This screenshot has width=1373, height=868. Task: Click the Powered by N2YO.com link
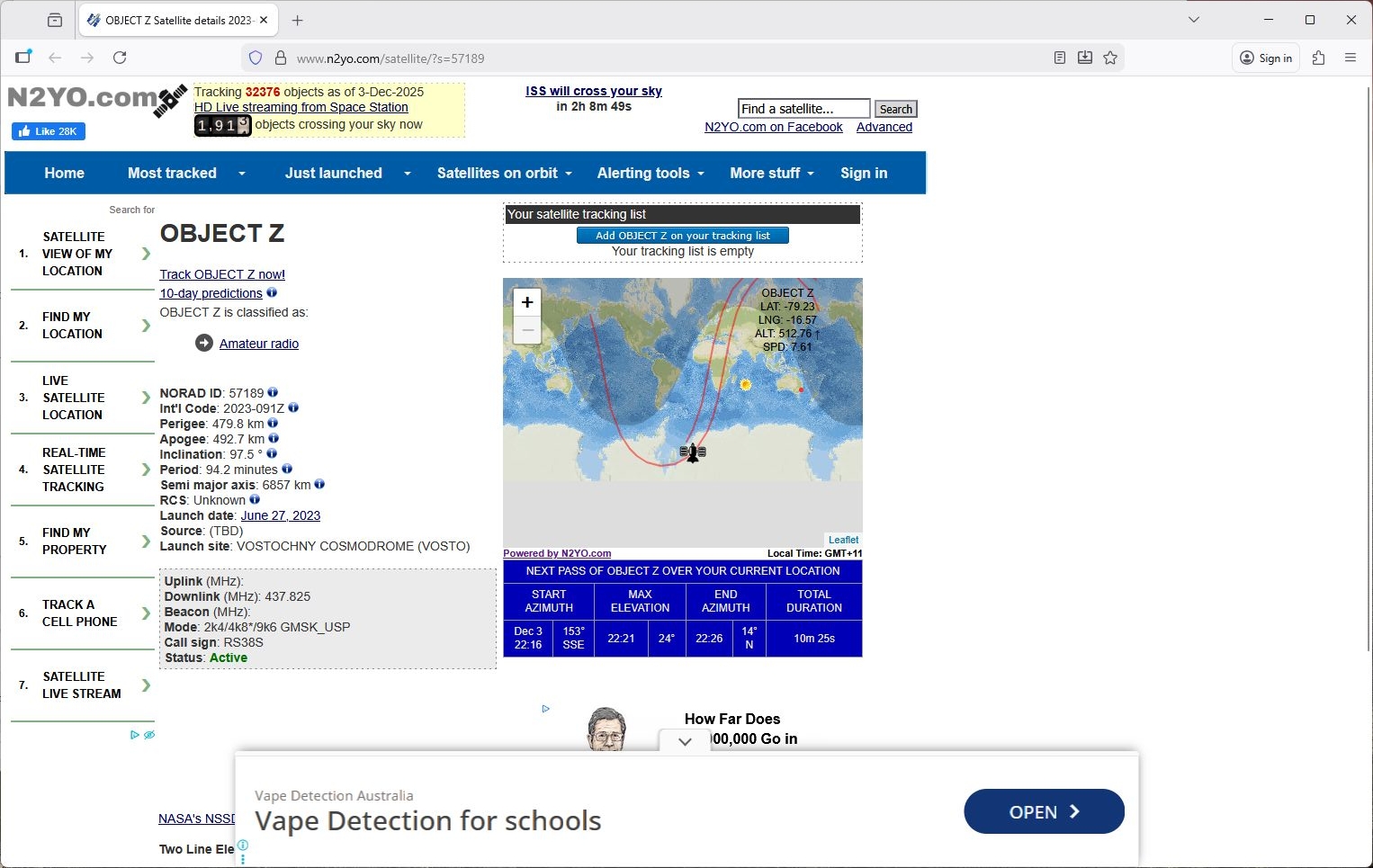557,553
